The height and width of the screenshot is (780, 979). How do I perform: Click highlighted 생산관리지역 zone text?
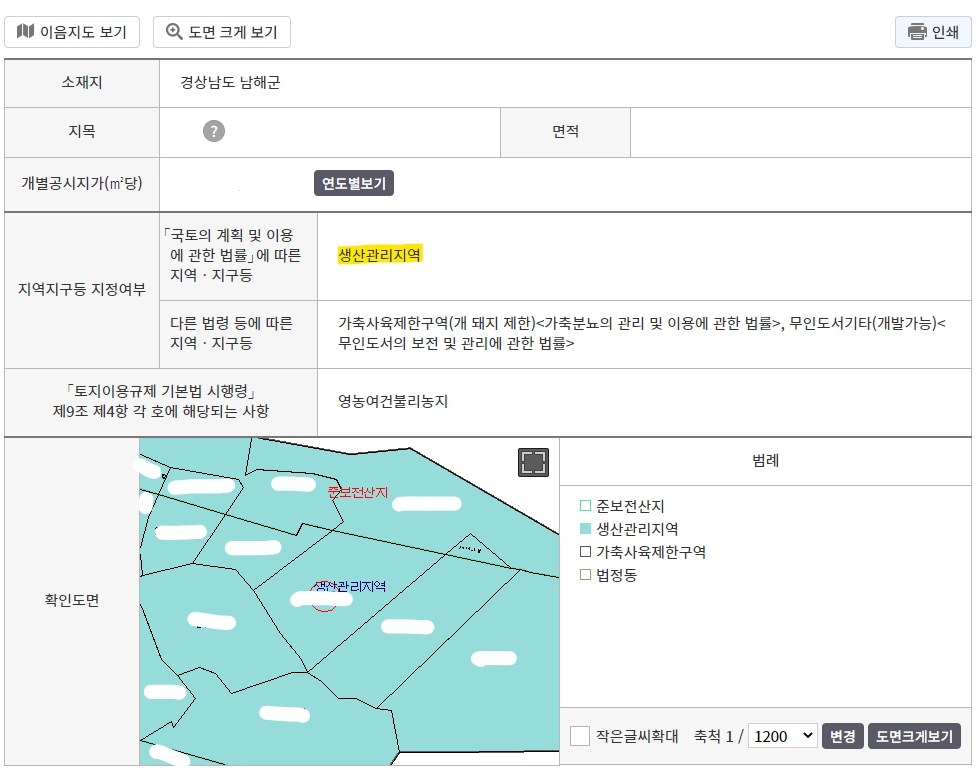point(380,254)
